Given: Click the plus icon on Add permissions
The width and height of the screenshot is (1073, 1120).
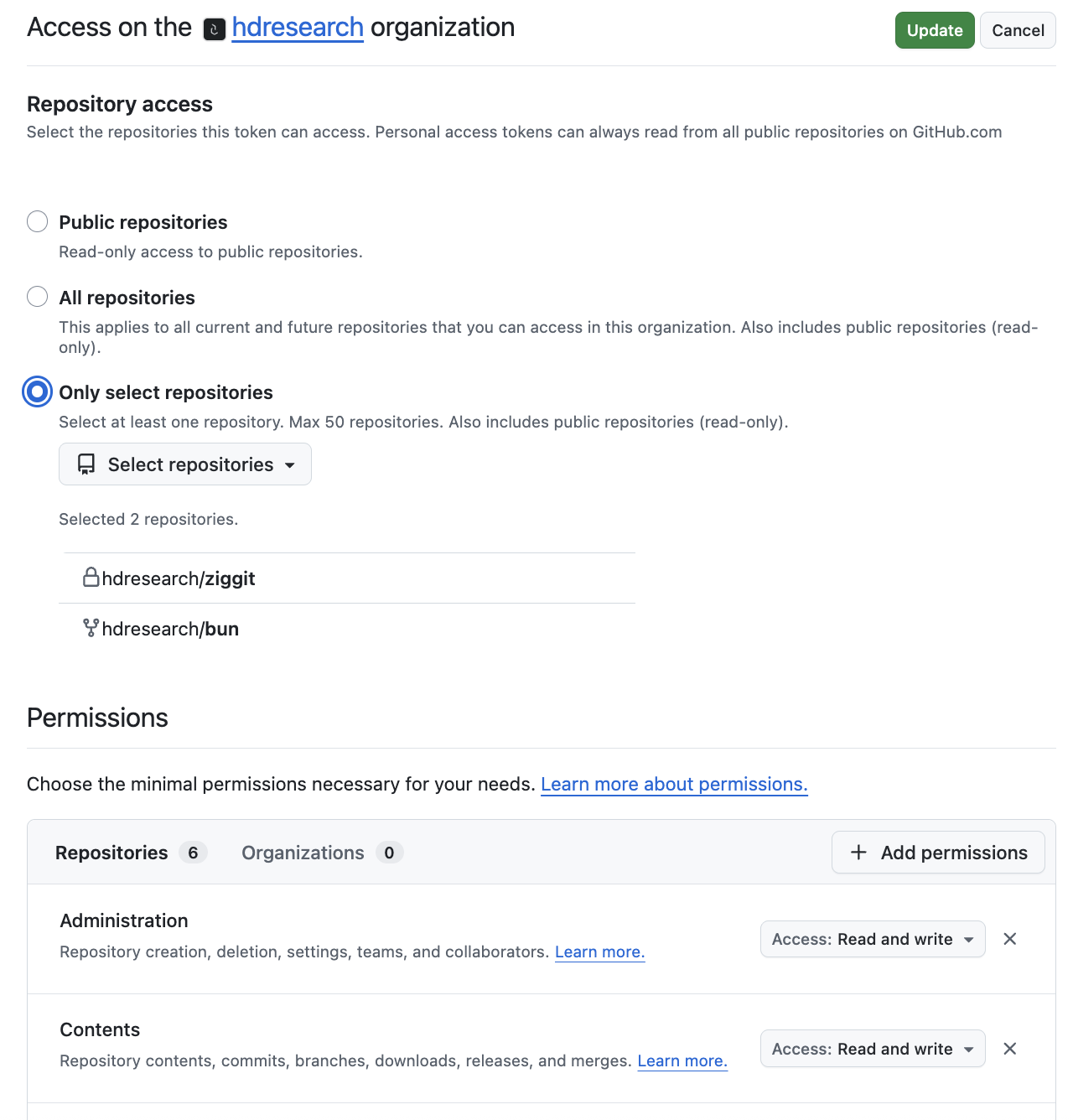Looking at the screenshot, I should pos(858,852).
